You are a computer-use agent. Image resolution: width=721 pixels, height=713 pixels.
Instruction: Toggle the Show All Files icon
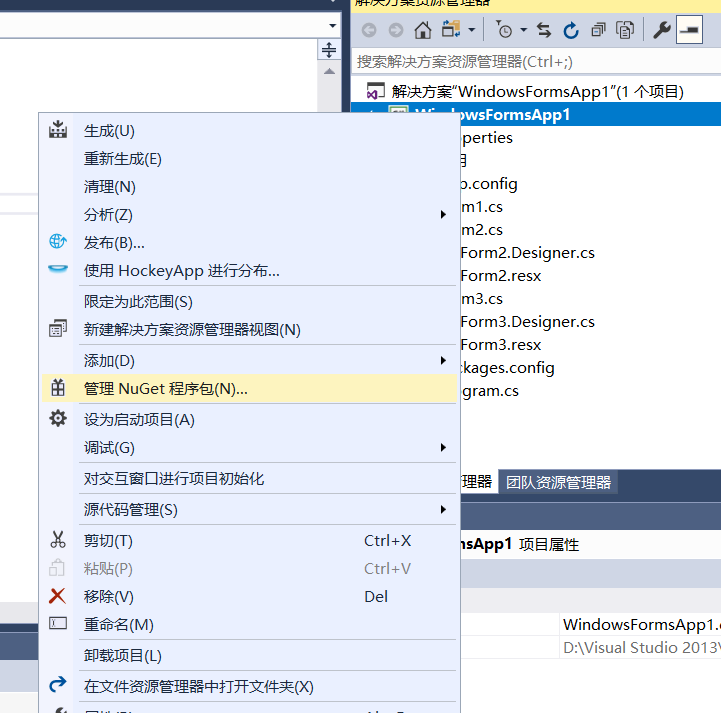pyautogui.click(x=625, y=30)
